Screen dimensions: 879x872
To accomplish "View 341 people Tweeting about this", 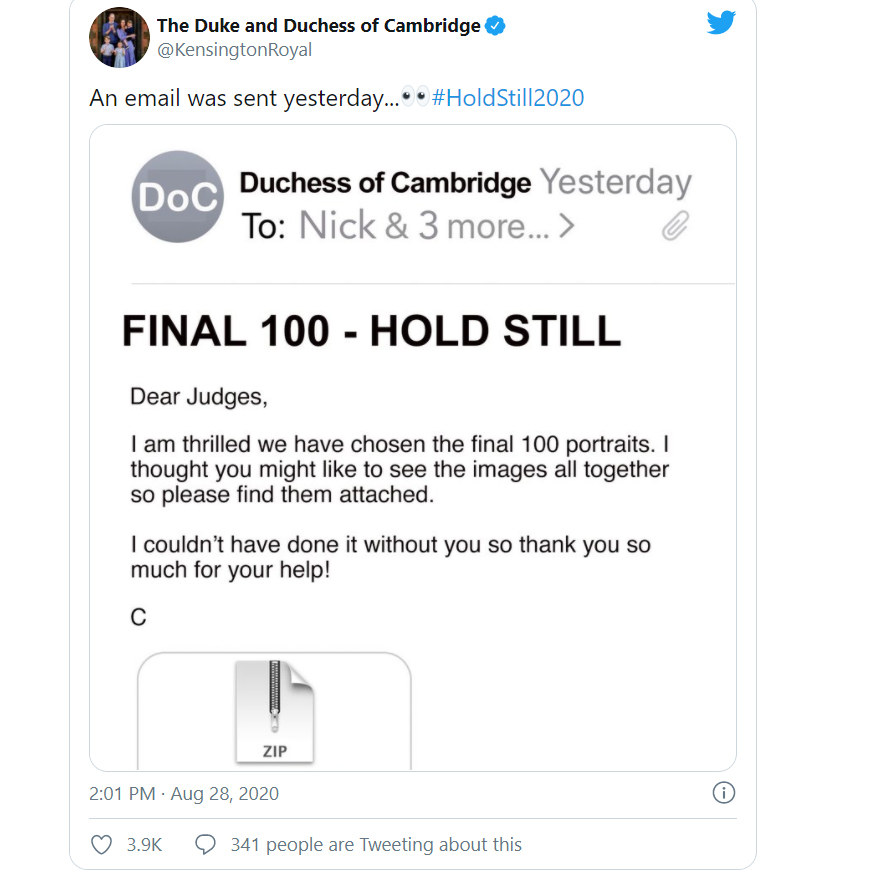I will coord(376,845).
